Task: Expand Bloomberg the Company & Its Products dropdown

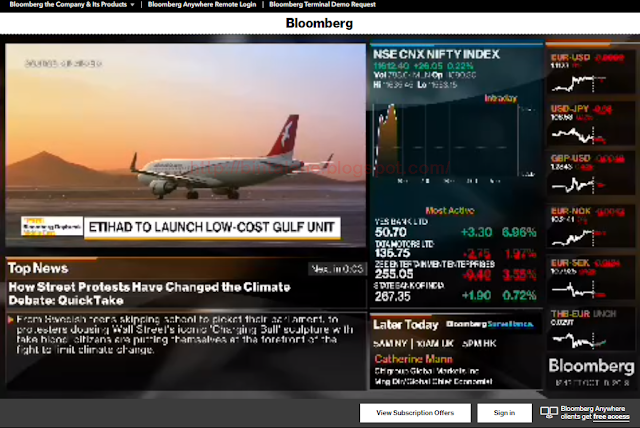Action: 72,4
